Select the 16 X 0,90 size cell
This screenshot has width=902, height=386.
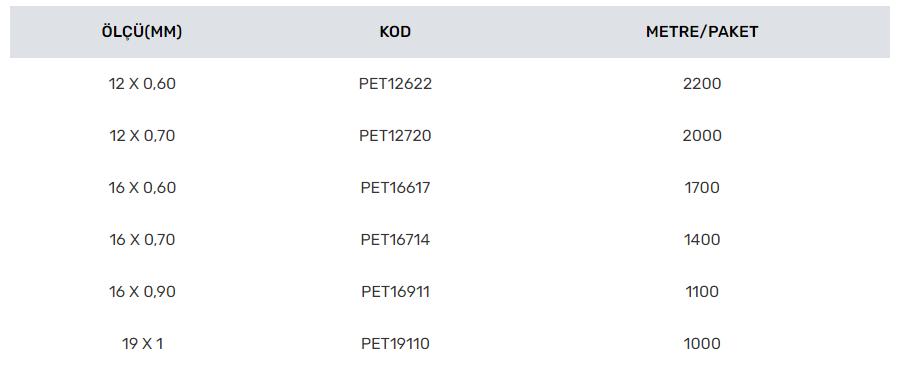142,292
